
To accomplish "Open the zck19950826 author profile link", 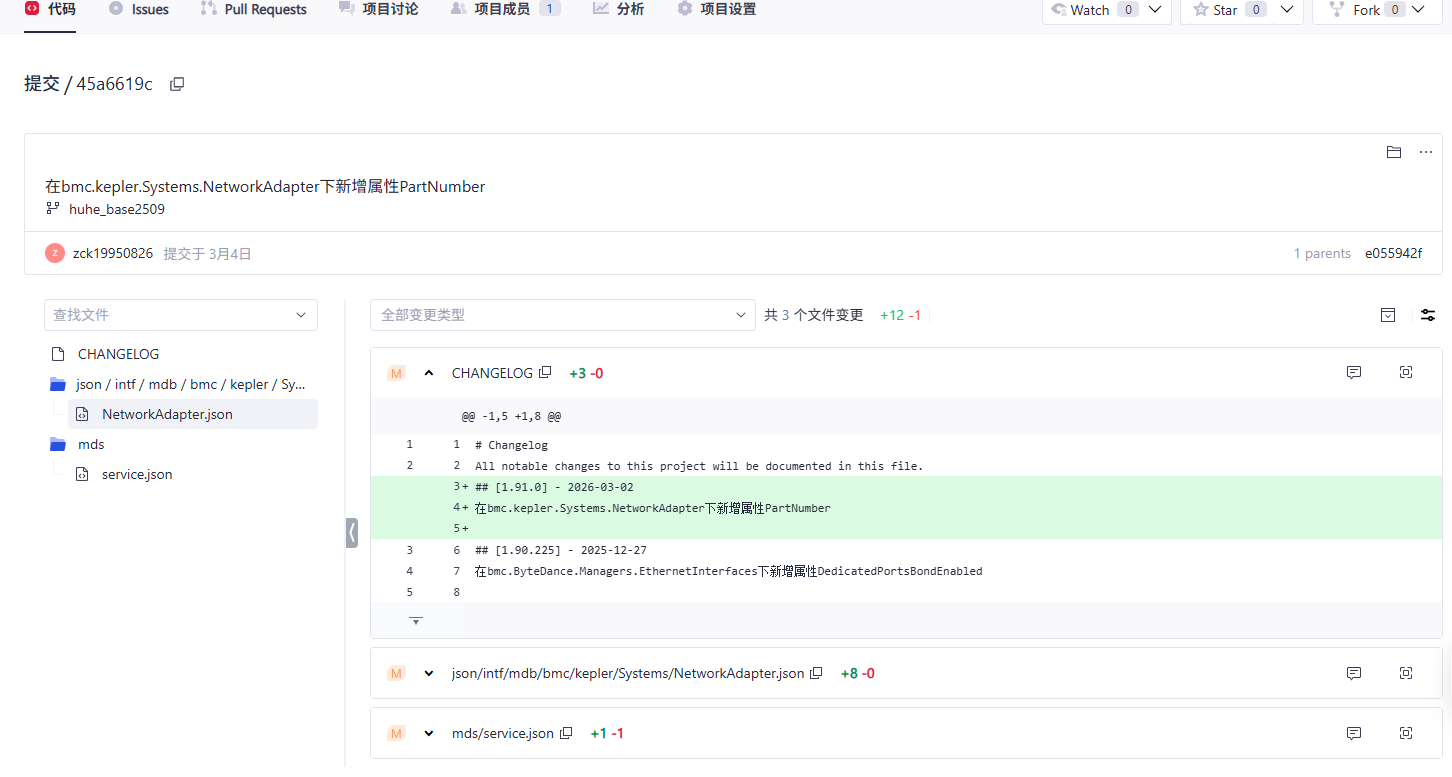I will pos(113,253).
